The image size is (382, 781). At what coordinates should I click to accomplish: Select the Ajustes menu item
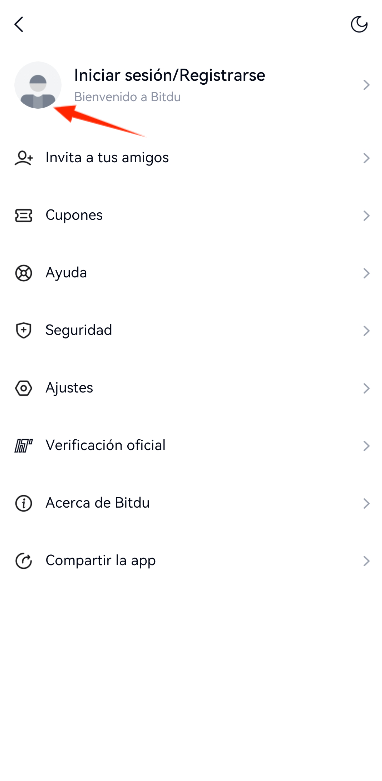(x=191, y=388)
